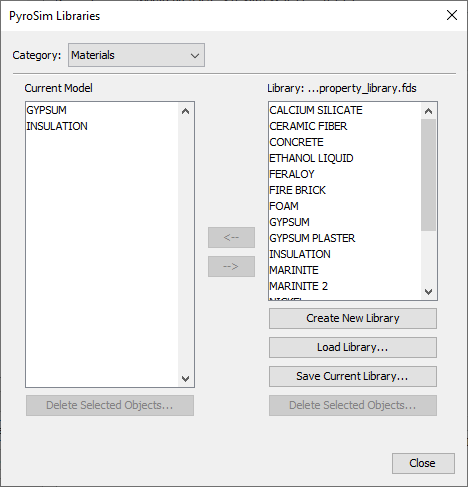Click Save Current Library button
The width and height of the screenshot is (468, 487).
tap(353, 377)
